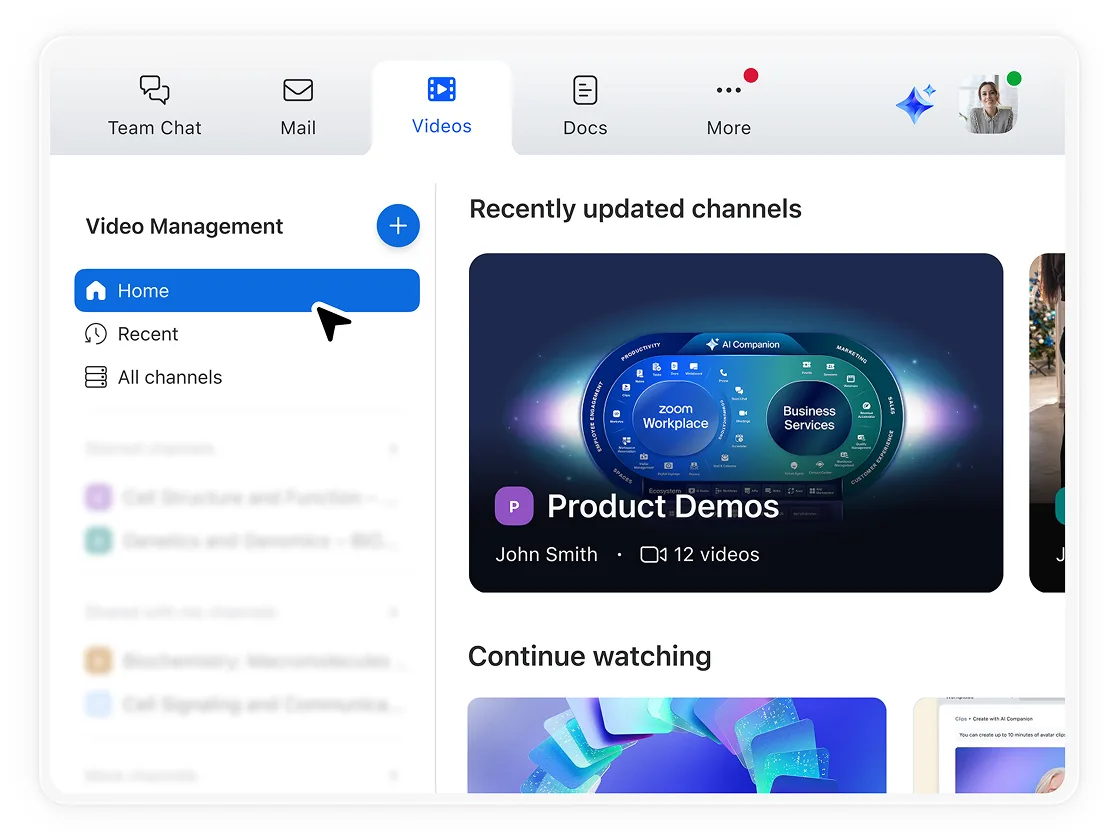Click the Mail envelope icon
Viewport: 1120px width, 840px height.
(298, 90)
